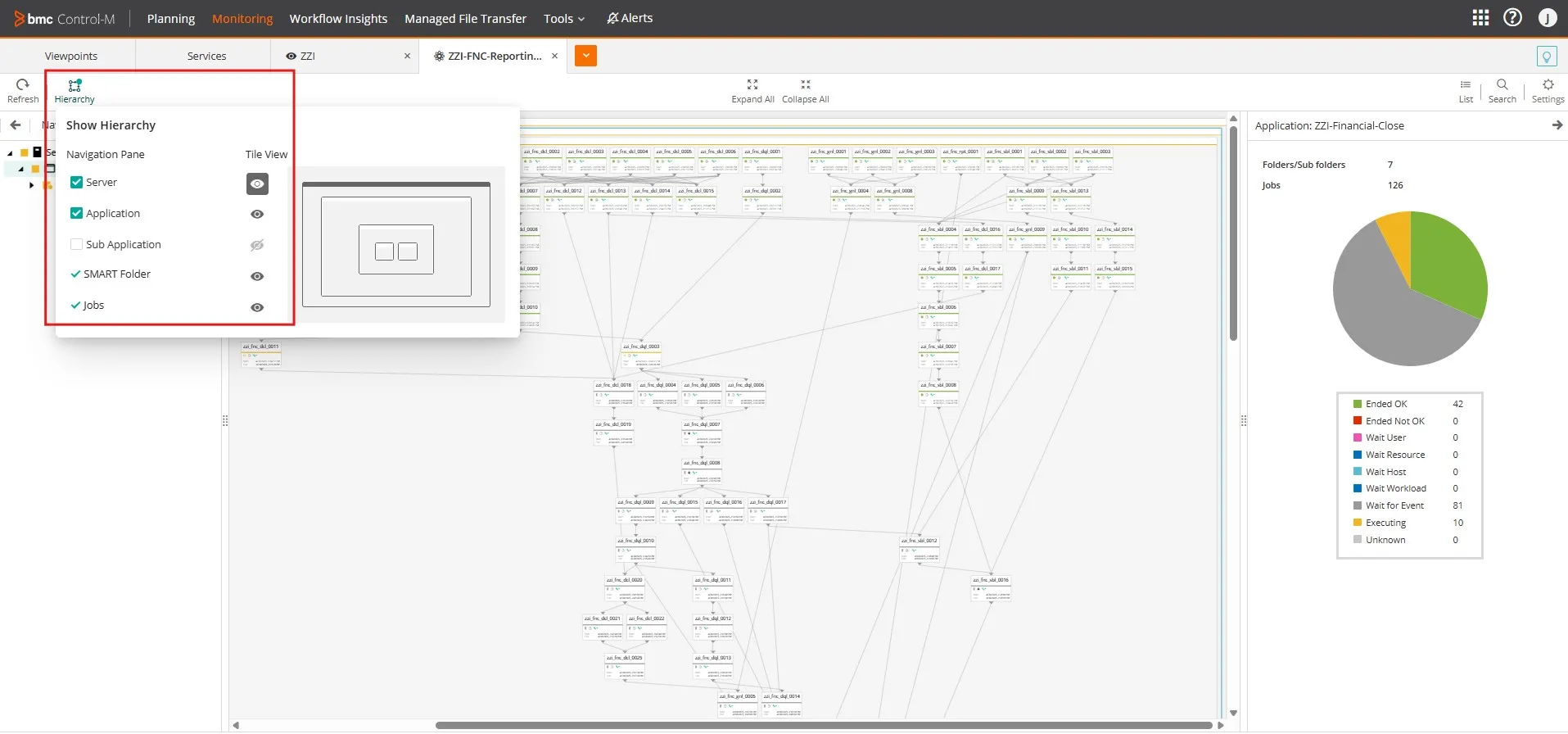Click the Jobs hierarchy label

pos(93,306)
